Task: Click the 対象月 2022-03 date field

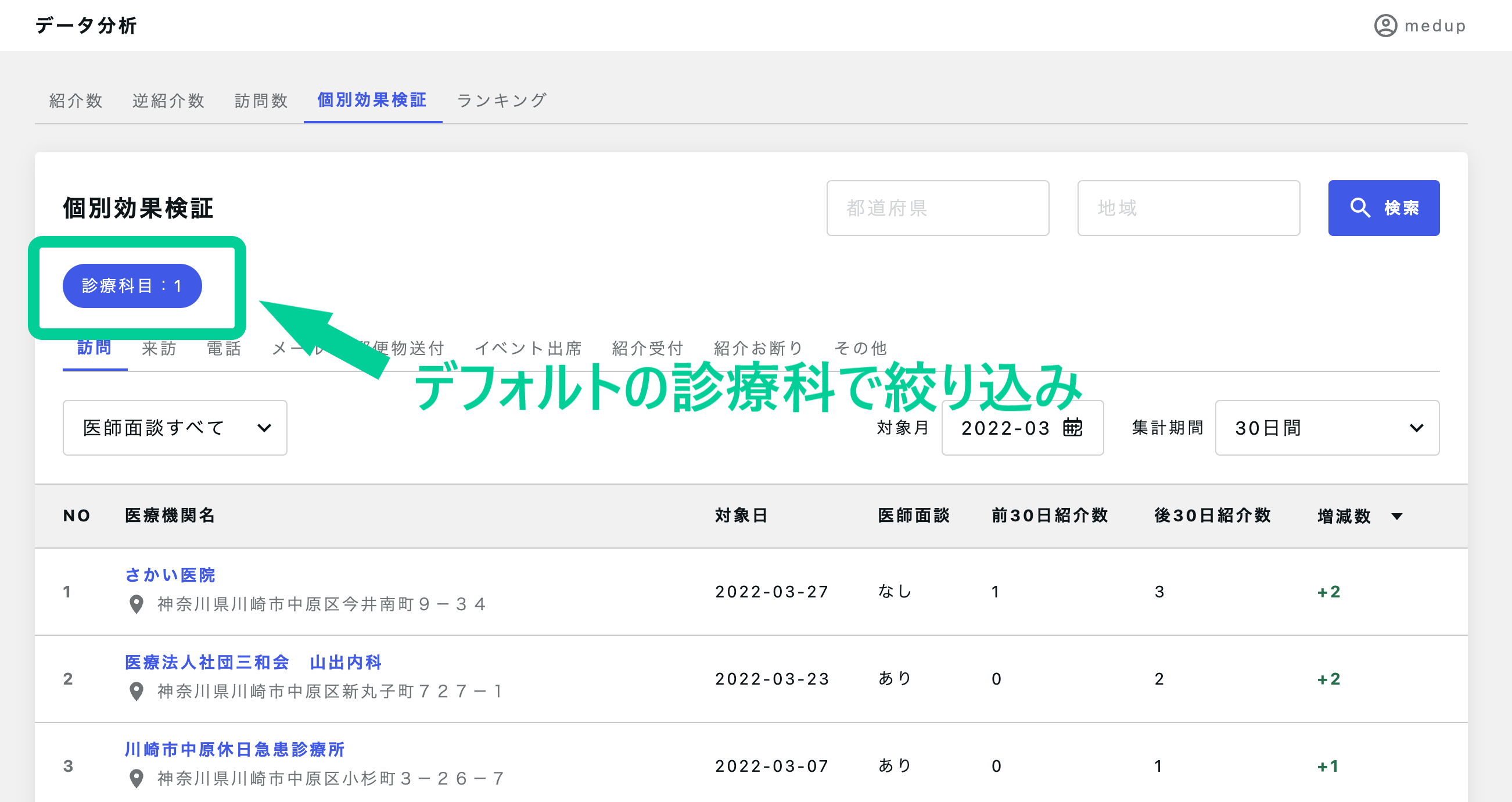Action: pos(1022,427)
